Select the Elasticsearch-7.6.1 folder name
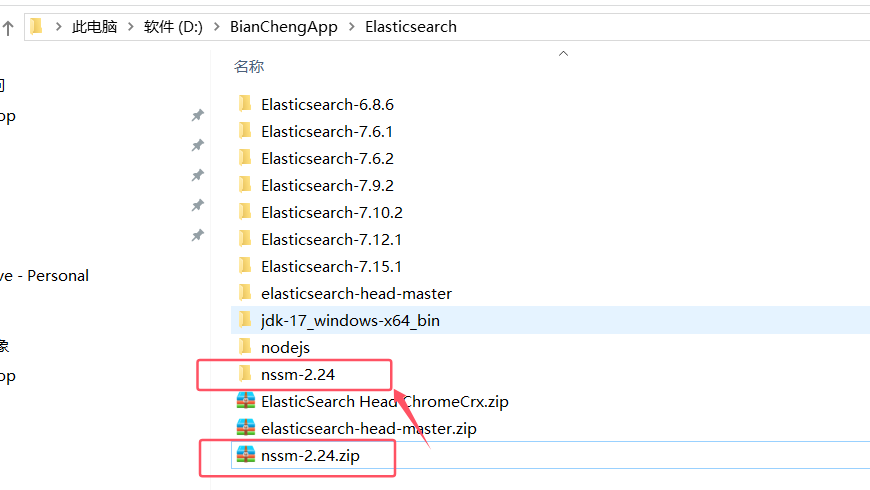 pos(327,132)
